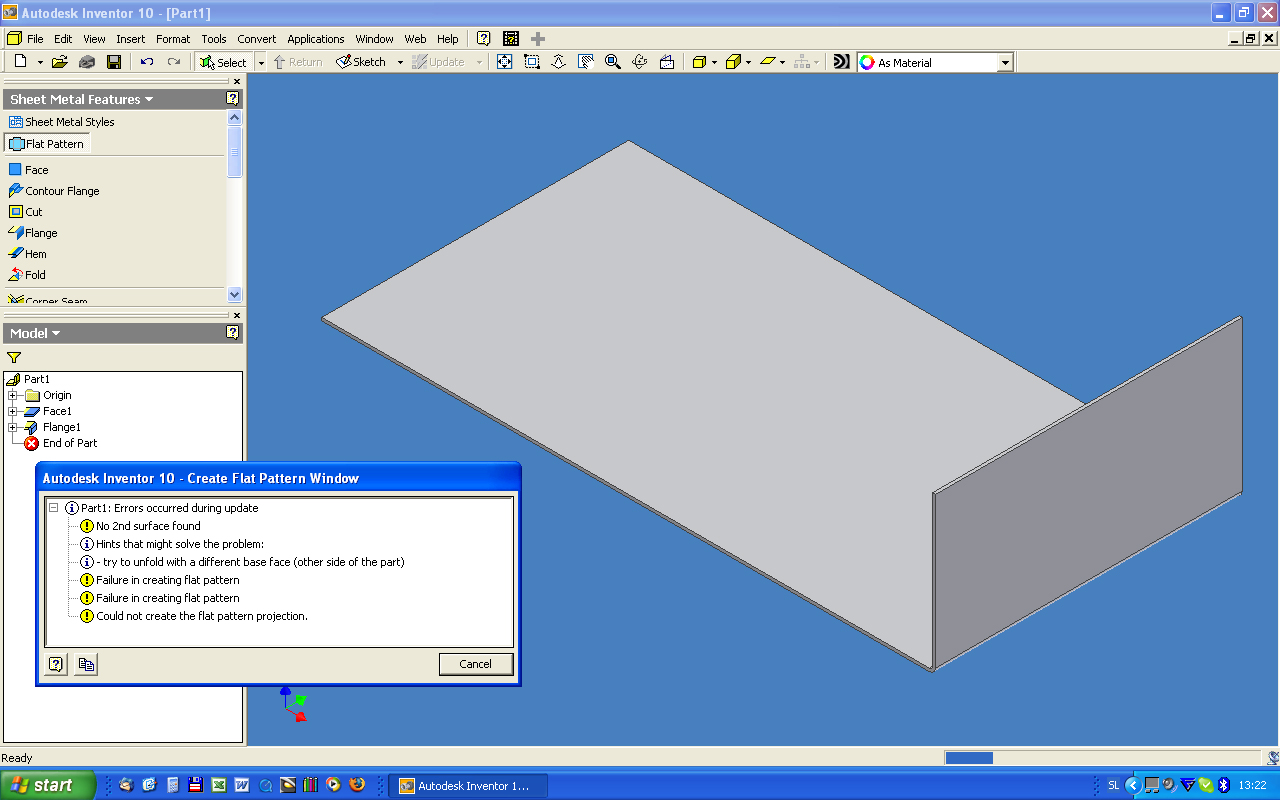Choose the Zoom magnifier tool
Viewport: 1280px width, 800px height.
[612, 62]
